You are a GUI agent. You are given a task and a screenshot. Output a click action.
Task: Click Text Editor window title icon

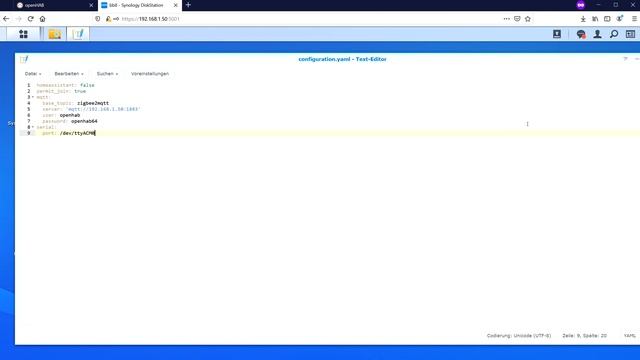pyautogui.click(x=24, y=59)
